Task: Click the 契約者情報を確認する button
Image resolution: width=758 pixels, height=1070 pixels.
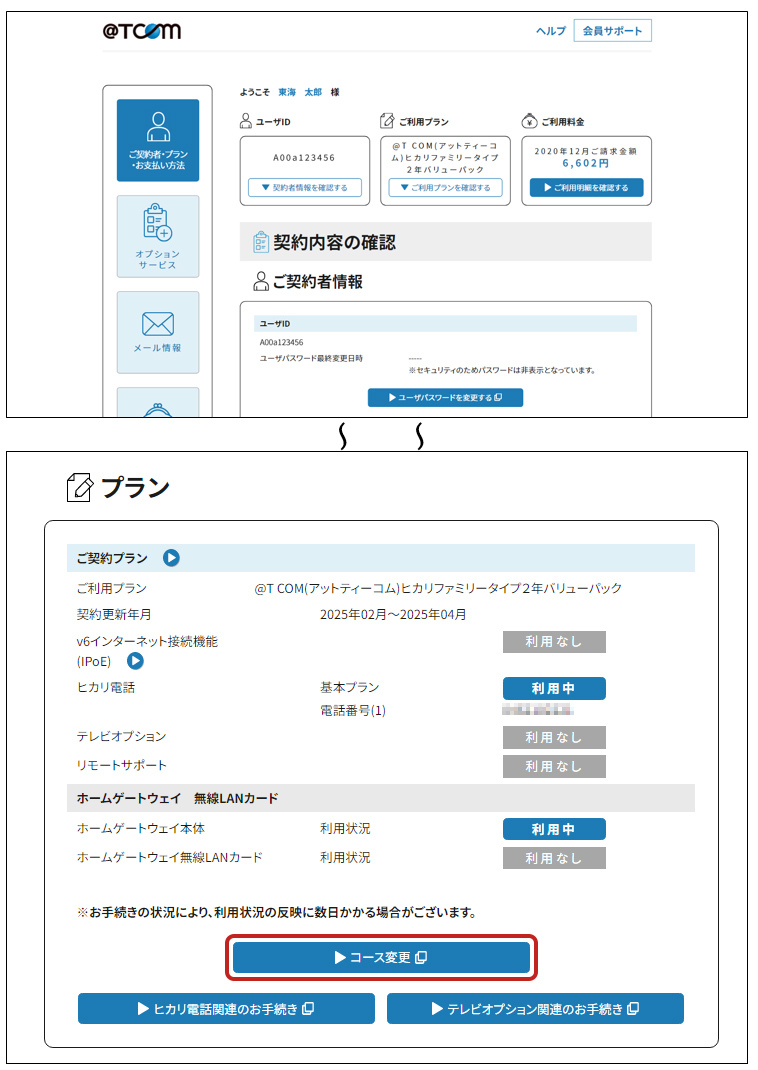Action: coord(304,188)
